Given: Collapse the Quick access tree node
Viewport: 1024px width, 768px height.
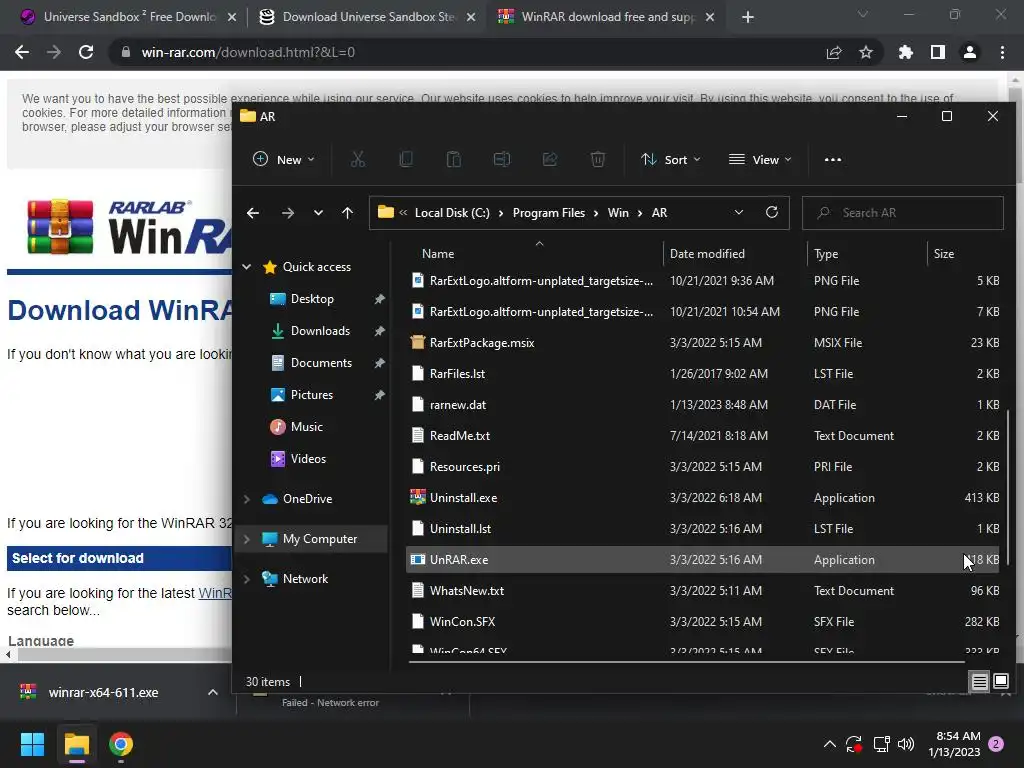Looking at the screenshot, I should pyautogui.click(x=247, y=266).
